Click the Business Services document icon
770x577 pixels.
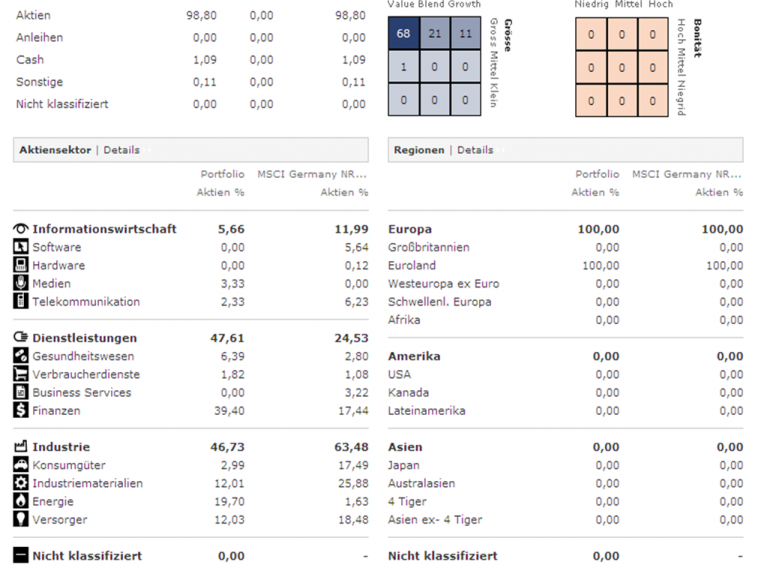[x=21, y=392]
